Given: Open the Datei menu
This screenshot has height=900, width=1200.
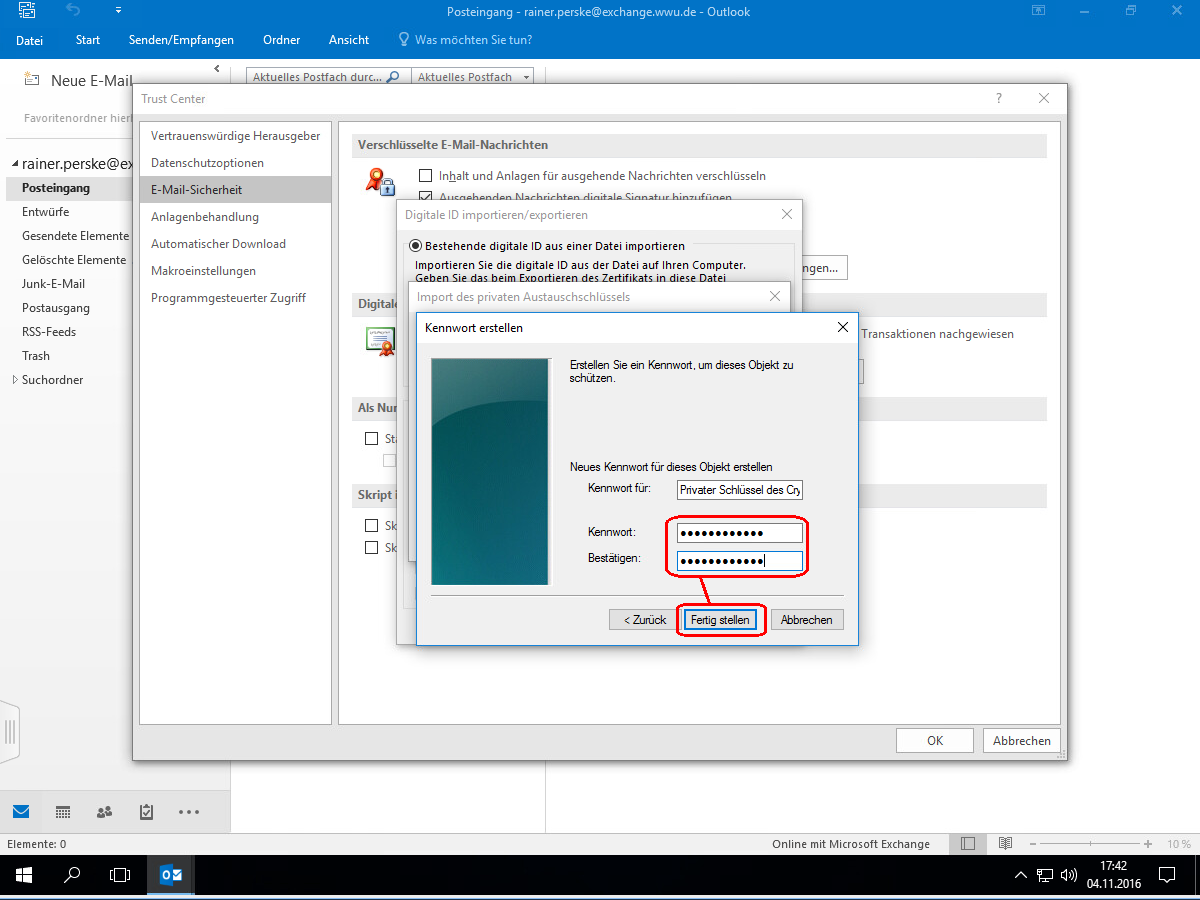Looking at the screenshot, I should click(29, 40).
